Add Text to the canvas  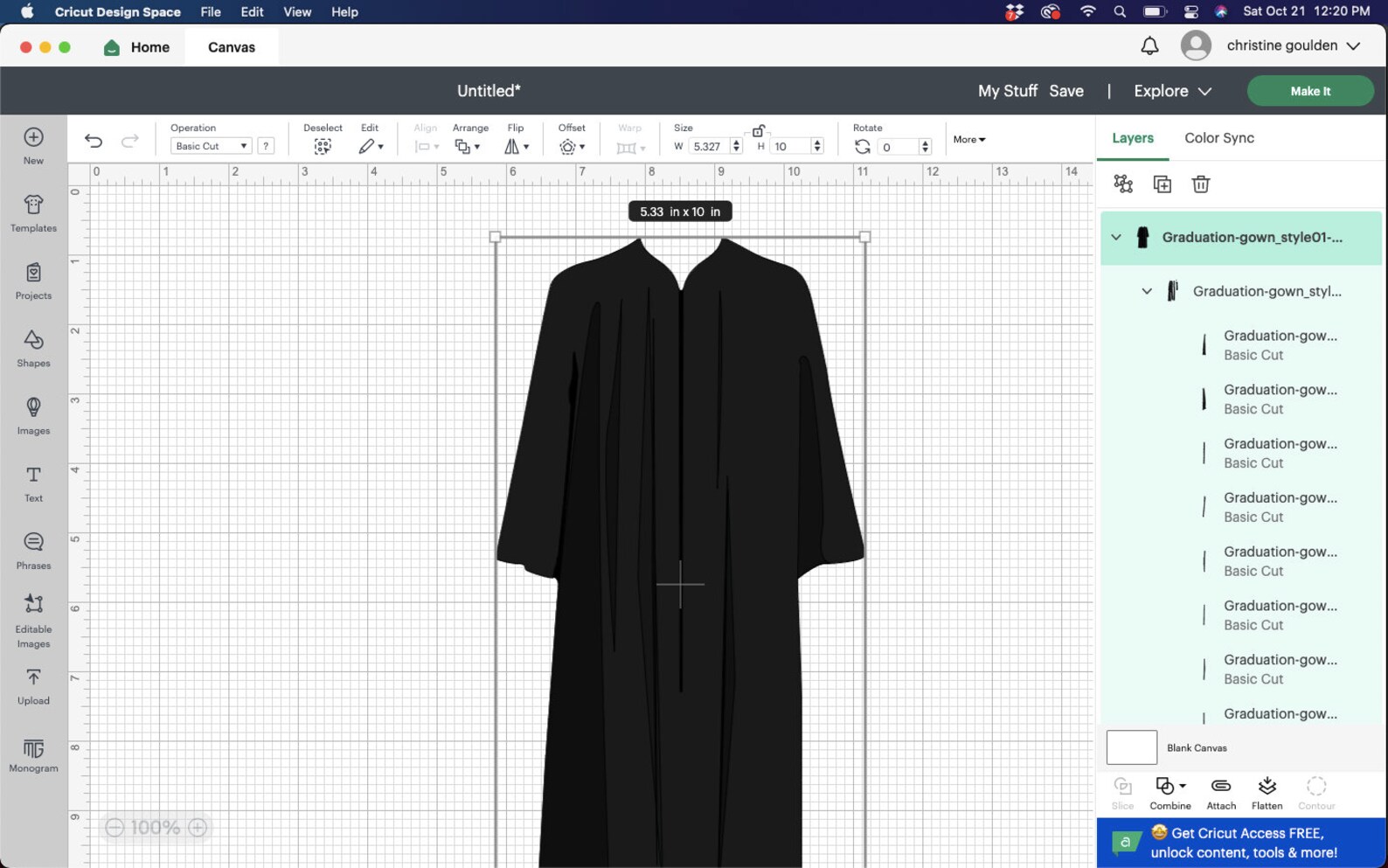pyautogui.click(x=33, y=483)
